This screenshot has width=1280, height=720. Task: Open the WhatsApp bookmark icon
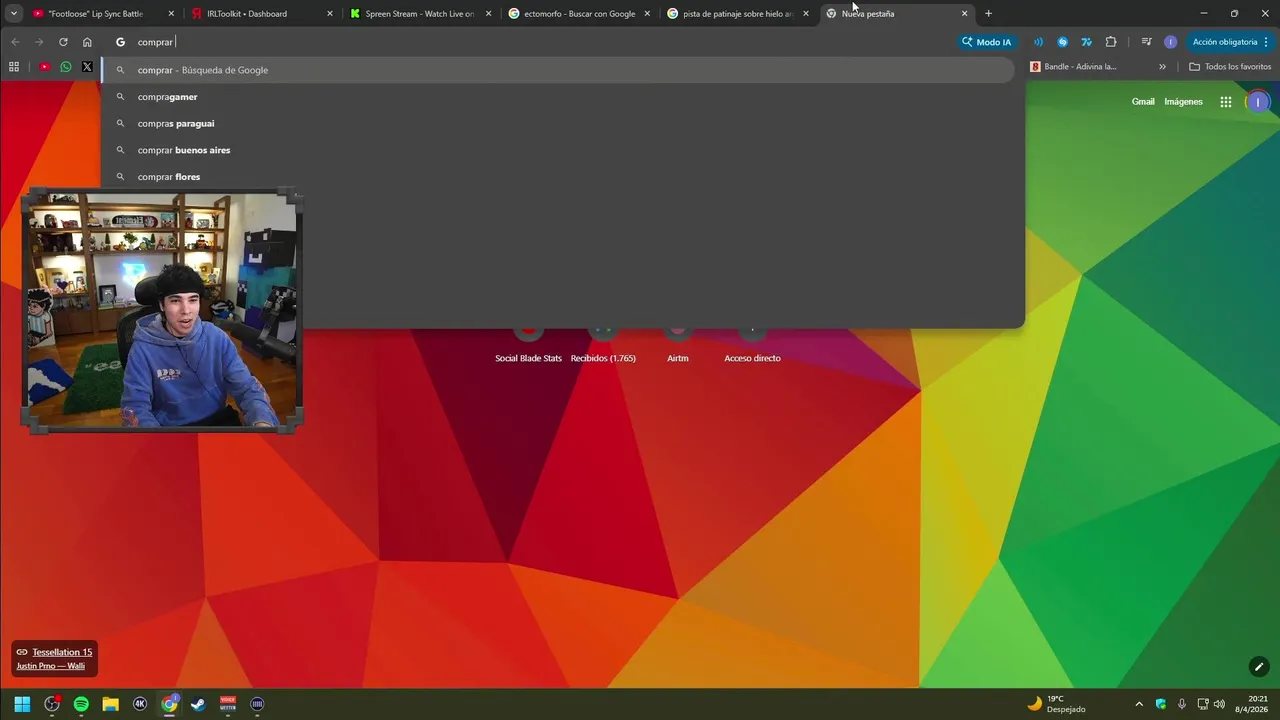[x=66, y=67]
